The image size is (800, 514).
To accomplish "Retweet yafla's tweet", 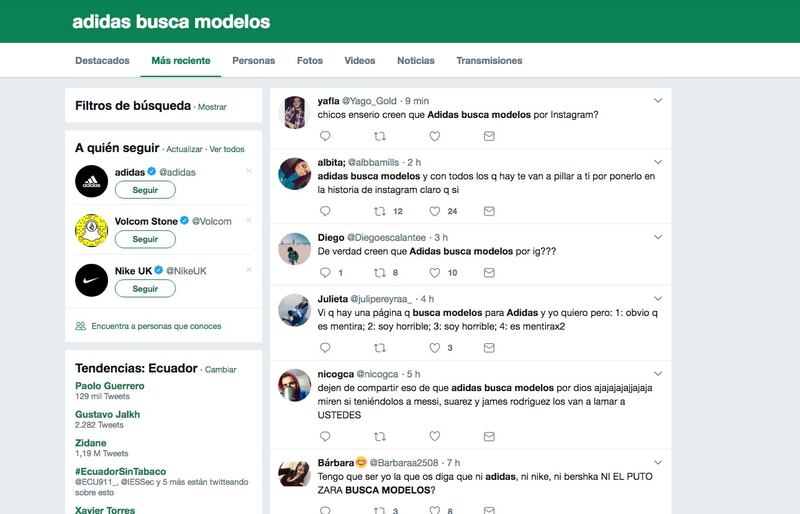I will (380, 136).
